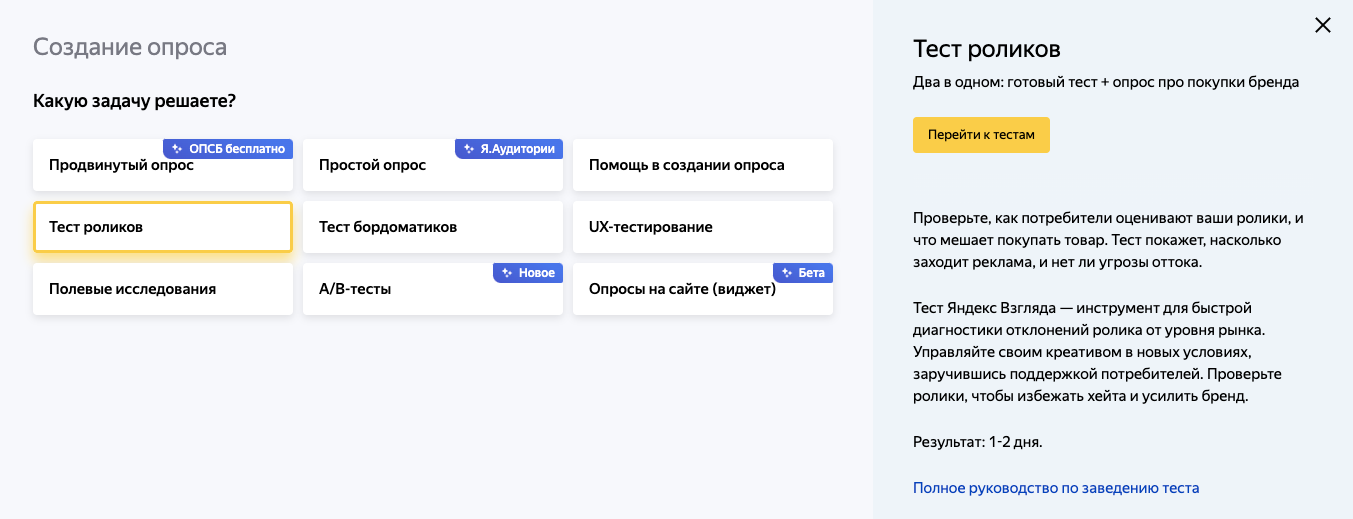Close the survey creation dialog

click(1322, 26)
